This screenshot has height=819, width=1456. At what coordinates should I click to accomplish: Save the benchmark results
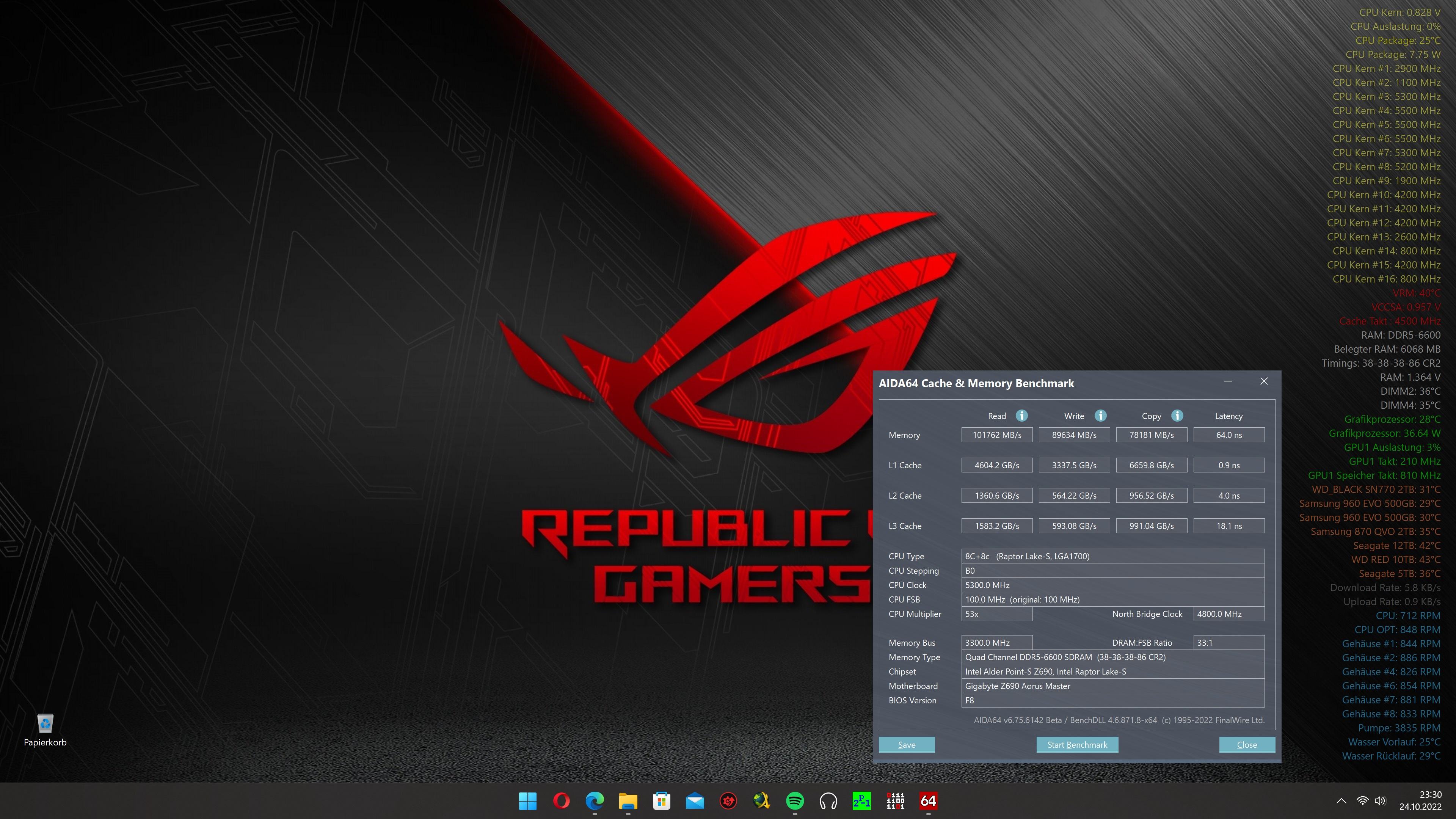tap(906, 744)
